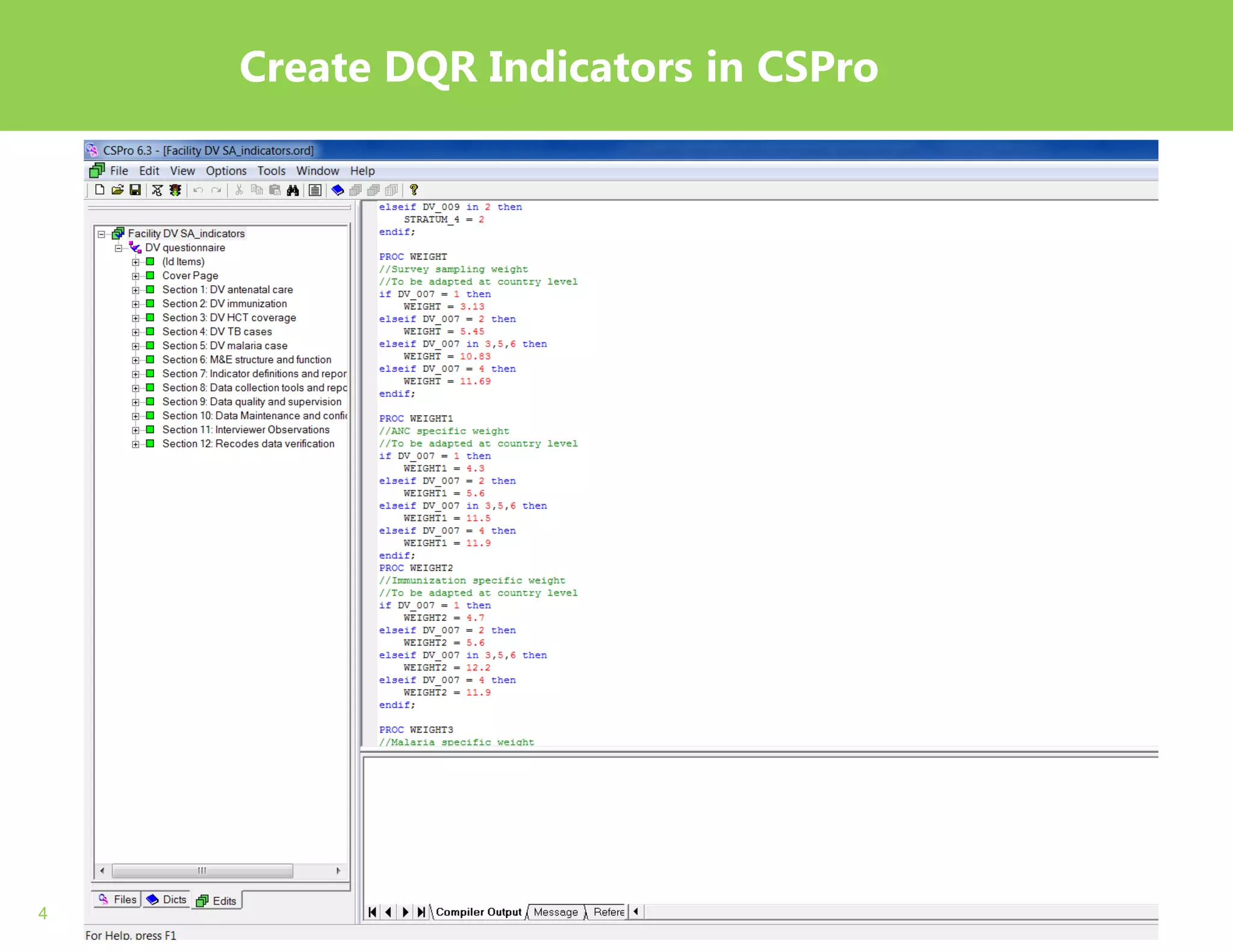Expand Section 1: DV antenatal care
Screen dimensions: 1233x952
(x=135, y=290)
